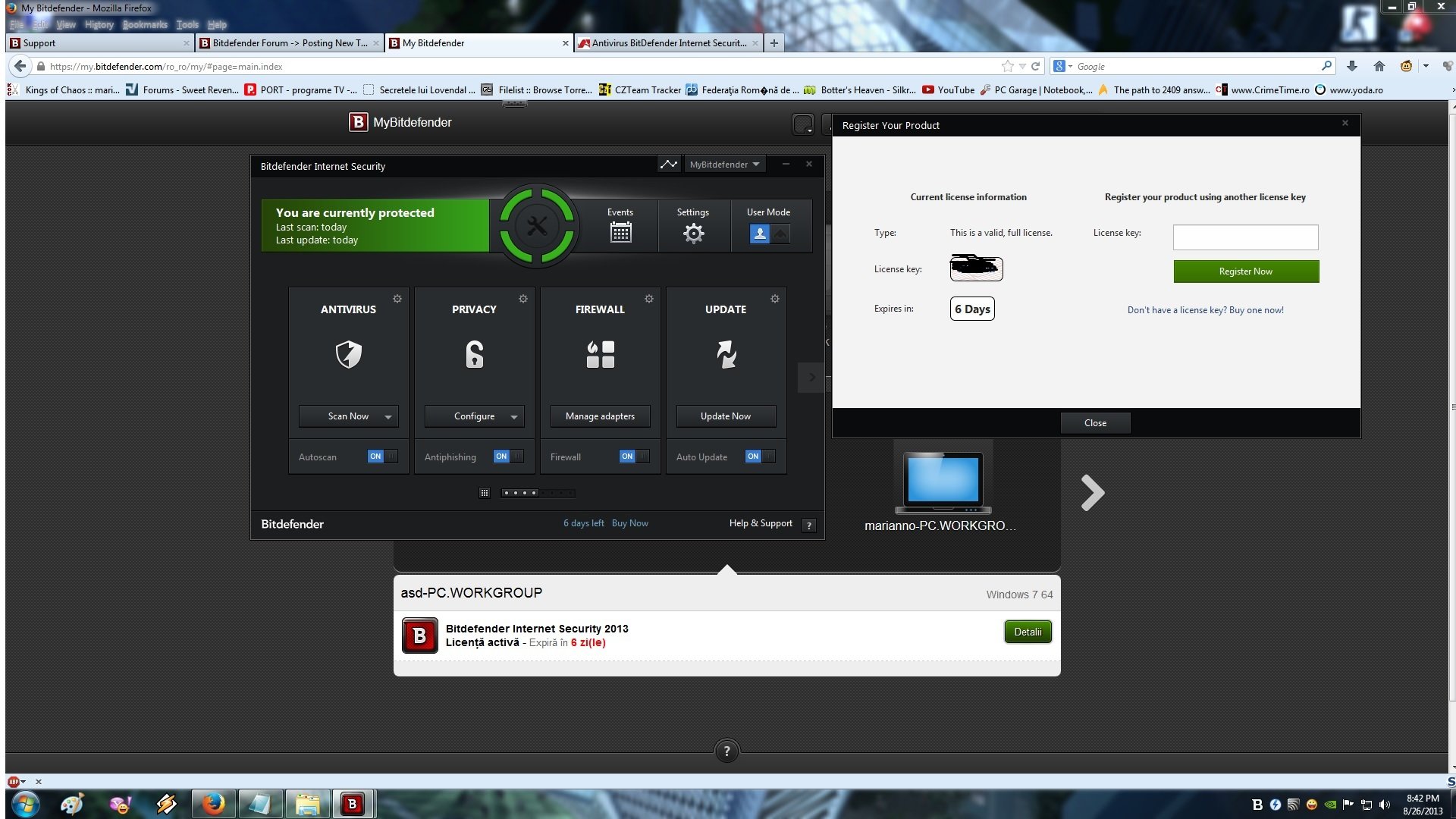The height and width of the screenshot is (819, 1456).
Task: Open the Tools menu
Action: point(187,25)
